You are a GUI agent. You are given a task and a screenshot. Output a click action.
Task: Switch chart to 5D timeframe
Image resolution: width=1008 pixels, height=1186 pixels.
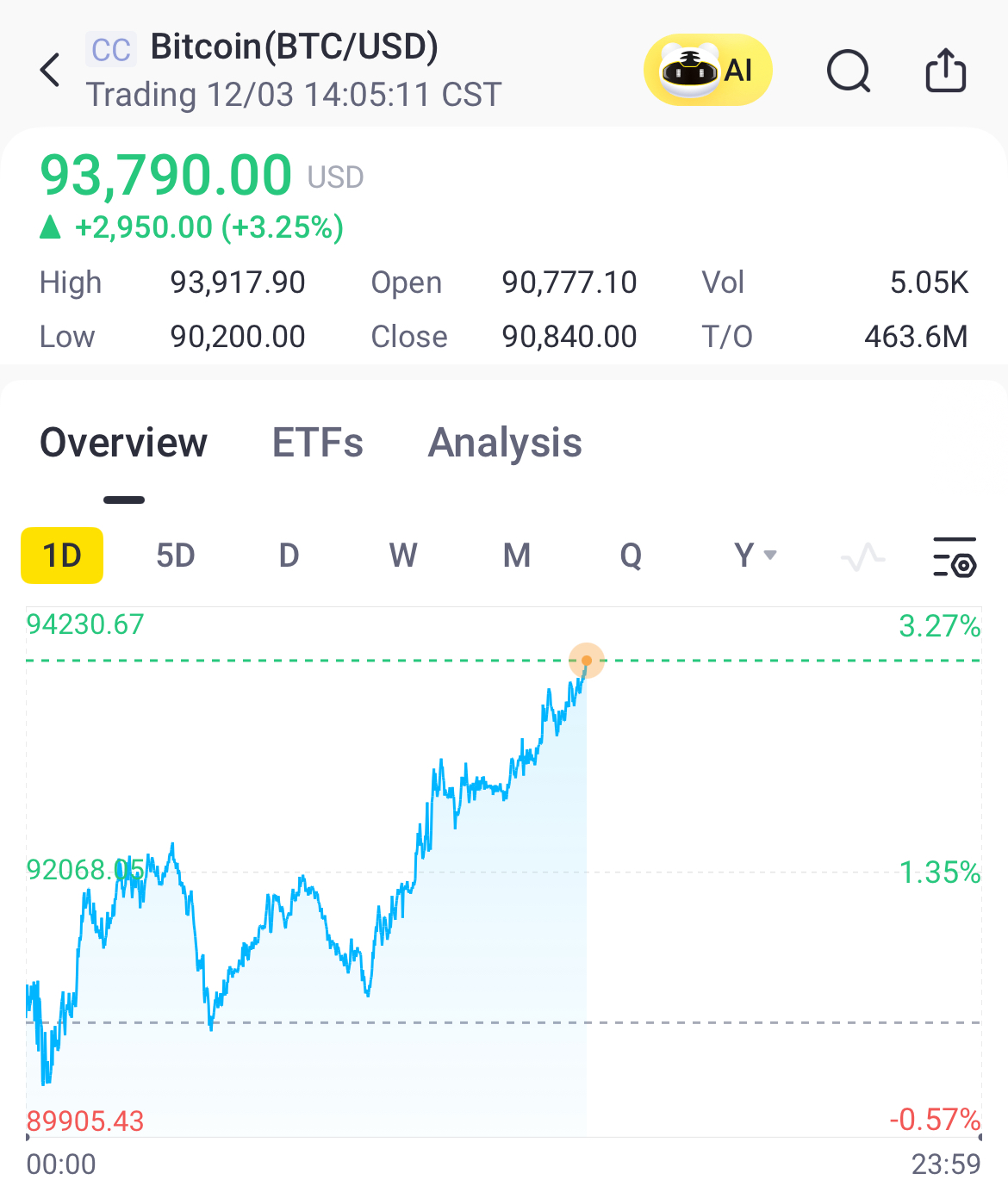point(176,556)
